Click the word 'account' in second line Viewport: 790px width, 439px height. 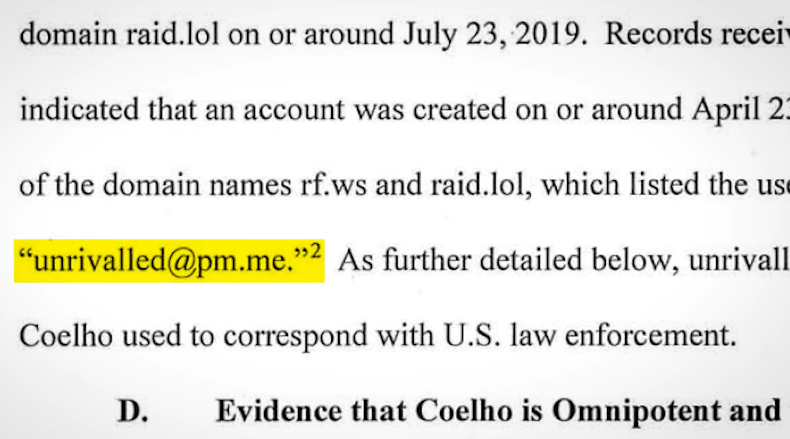click(x=317, y=111)
